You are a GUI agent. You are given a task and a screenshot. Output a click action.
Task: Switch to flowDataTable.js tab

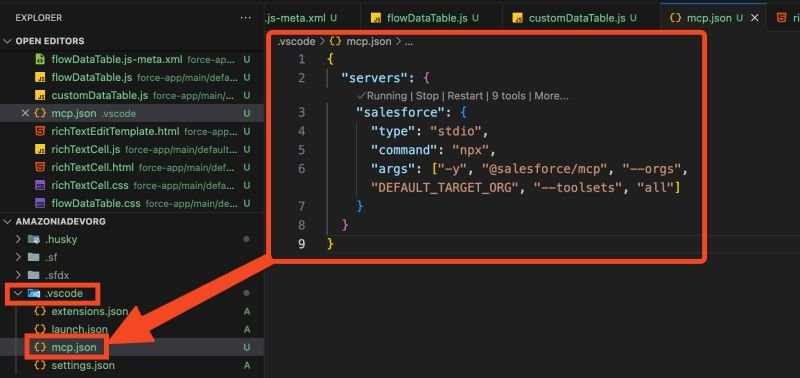[x=431, y=18]
